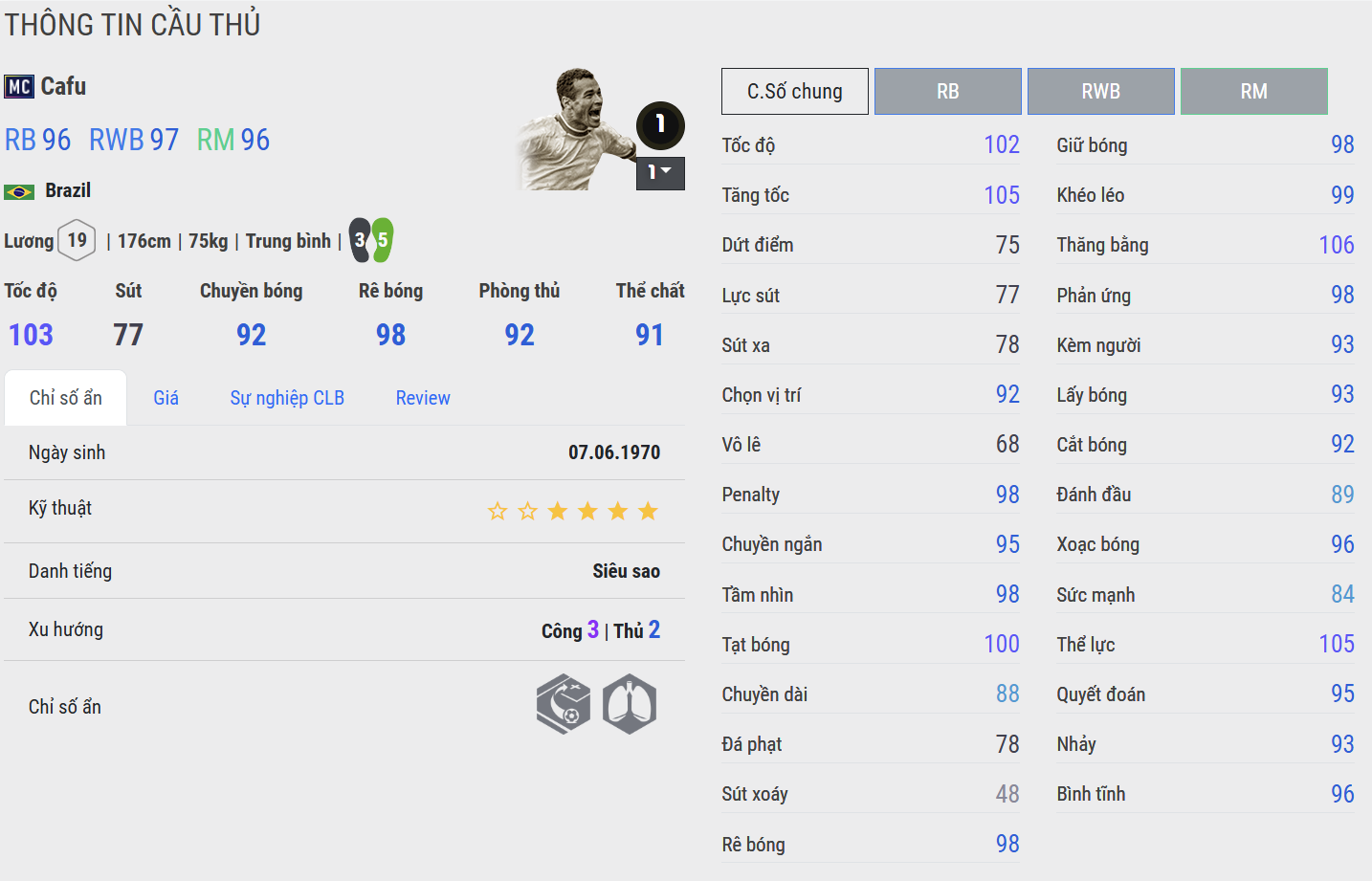Viewport: 1372px width, 881px height.
Task: Click the ball-and-arrow hidden trait icon
Action: 564,704
